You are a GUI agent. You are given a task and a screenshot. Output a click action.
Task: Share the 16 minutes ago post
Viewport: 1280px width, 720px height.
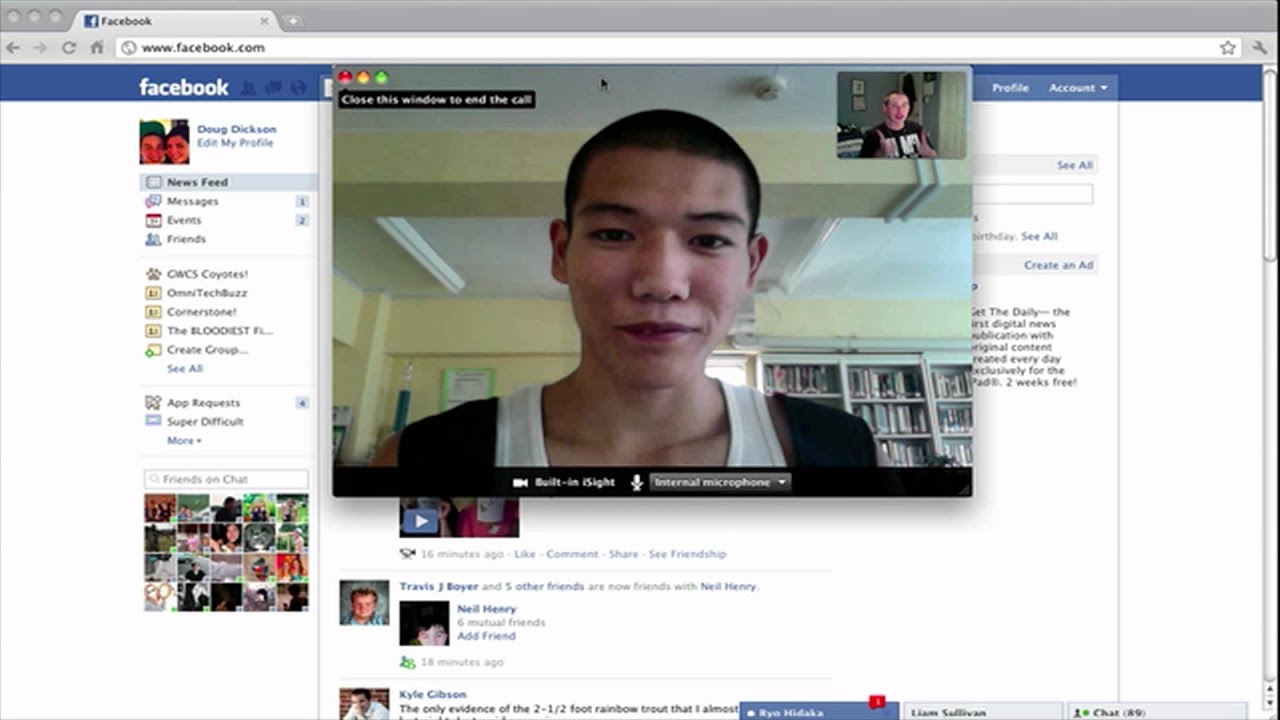pyautogui.click(x=623, y=554)
